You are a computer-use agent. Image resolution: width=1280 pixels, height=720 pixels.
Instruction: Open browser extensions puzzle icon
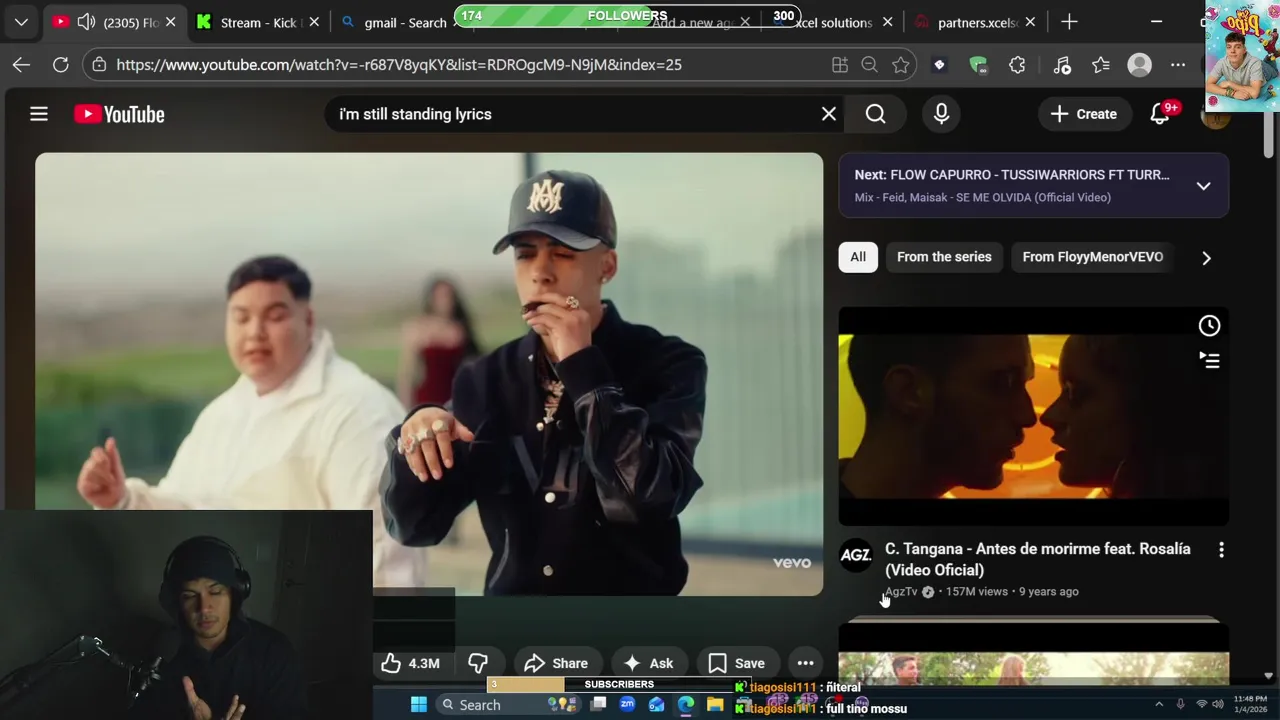click(x=1017, y=65)
